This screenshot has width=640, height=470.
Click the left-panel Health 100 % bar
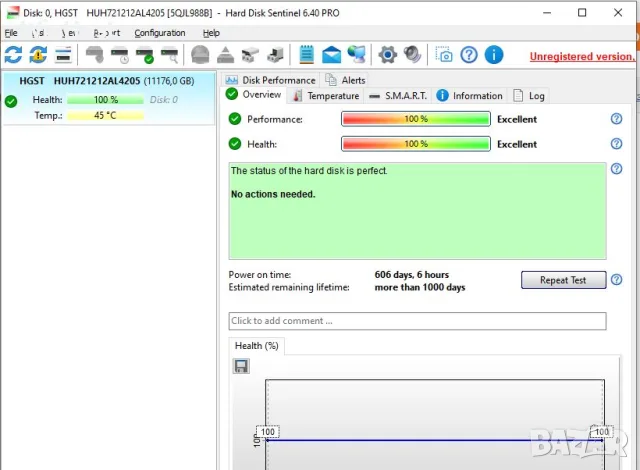105,100
